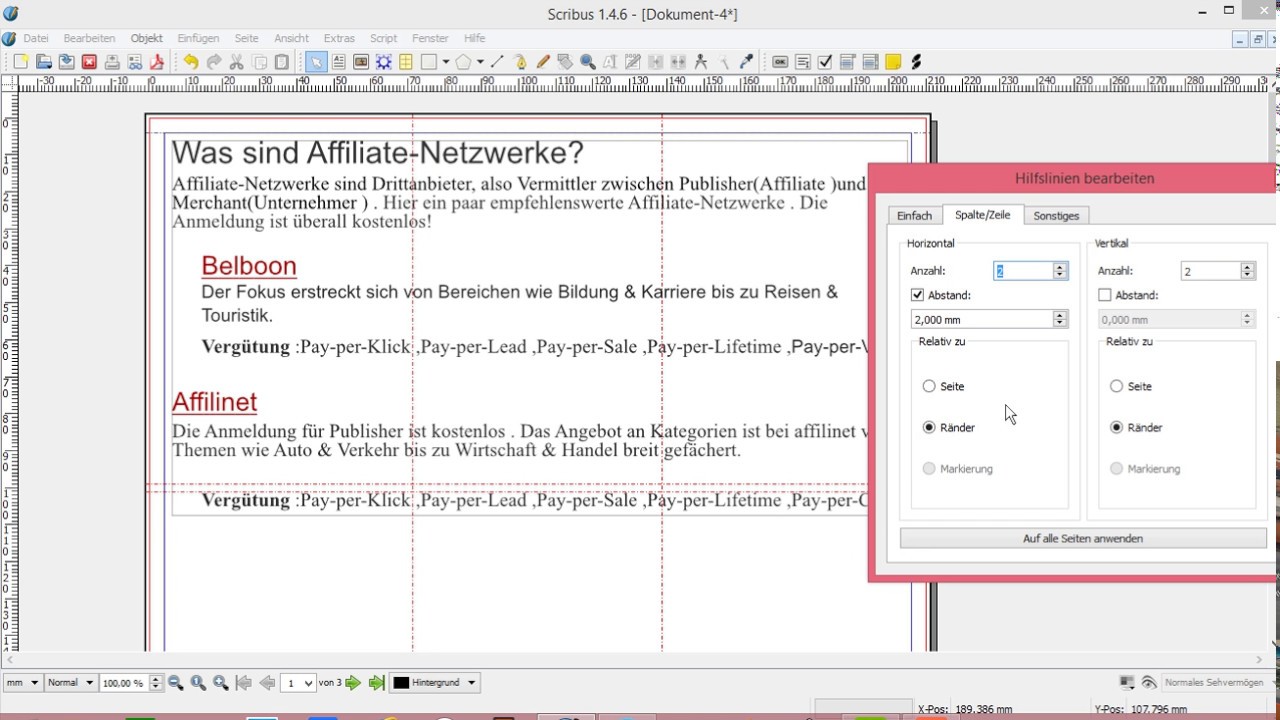The height and width of the screenshot is (720, 1280).
Task: Open the Fenster menu
Action: (430, 38)
